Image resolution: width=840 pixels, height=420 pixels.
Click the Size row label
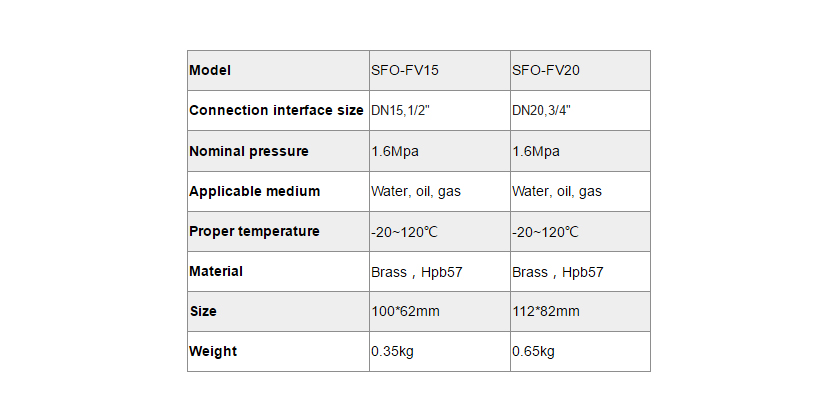click(x=203, y=311)
